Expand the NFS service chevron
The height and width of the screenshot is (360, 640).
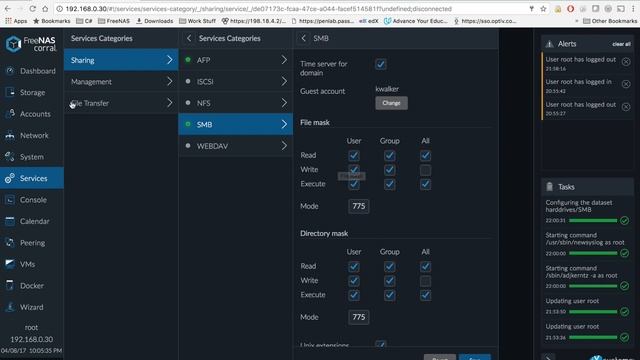(284, 103)
